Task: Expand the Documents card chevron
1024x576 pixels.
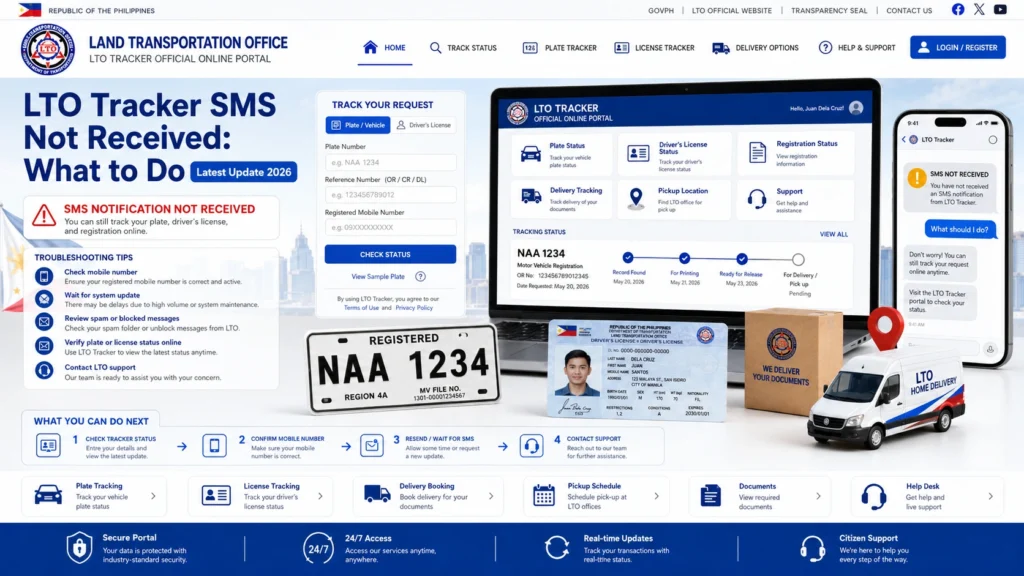Action: 818,496
